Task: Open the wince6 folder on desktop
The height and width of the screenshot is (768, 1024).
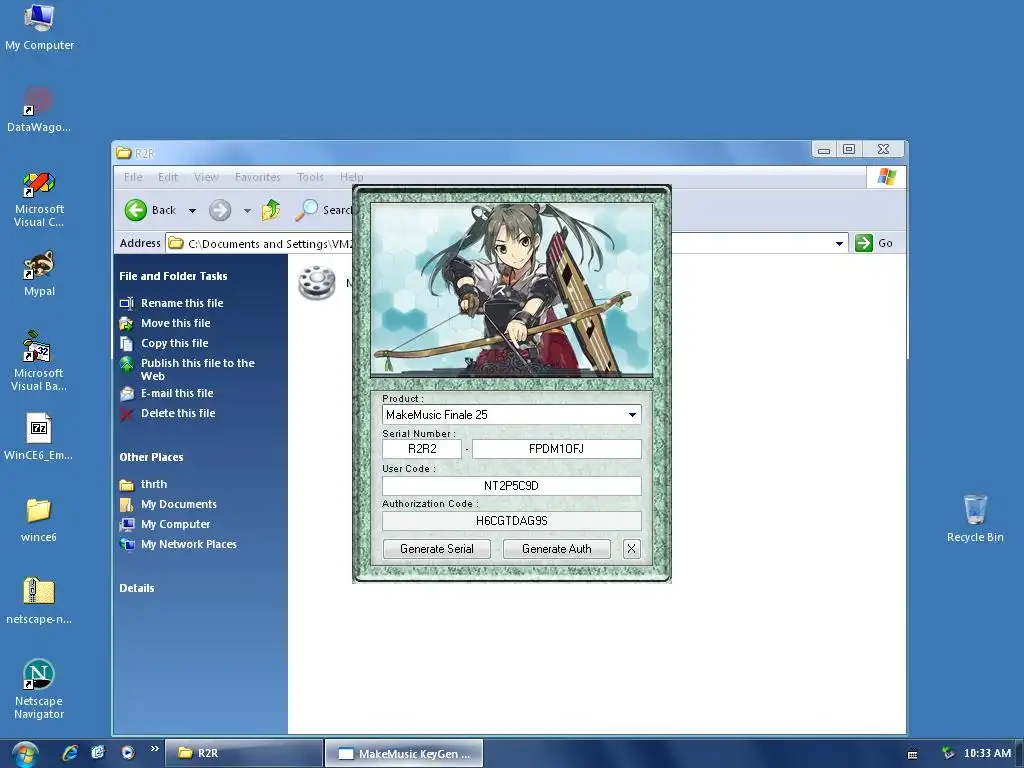Action: [x=39, y=520]
